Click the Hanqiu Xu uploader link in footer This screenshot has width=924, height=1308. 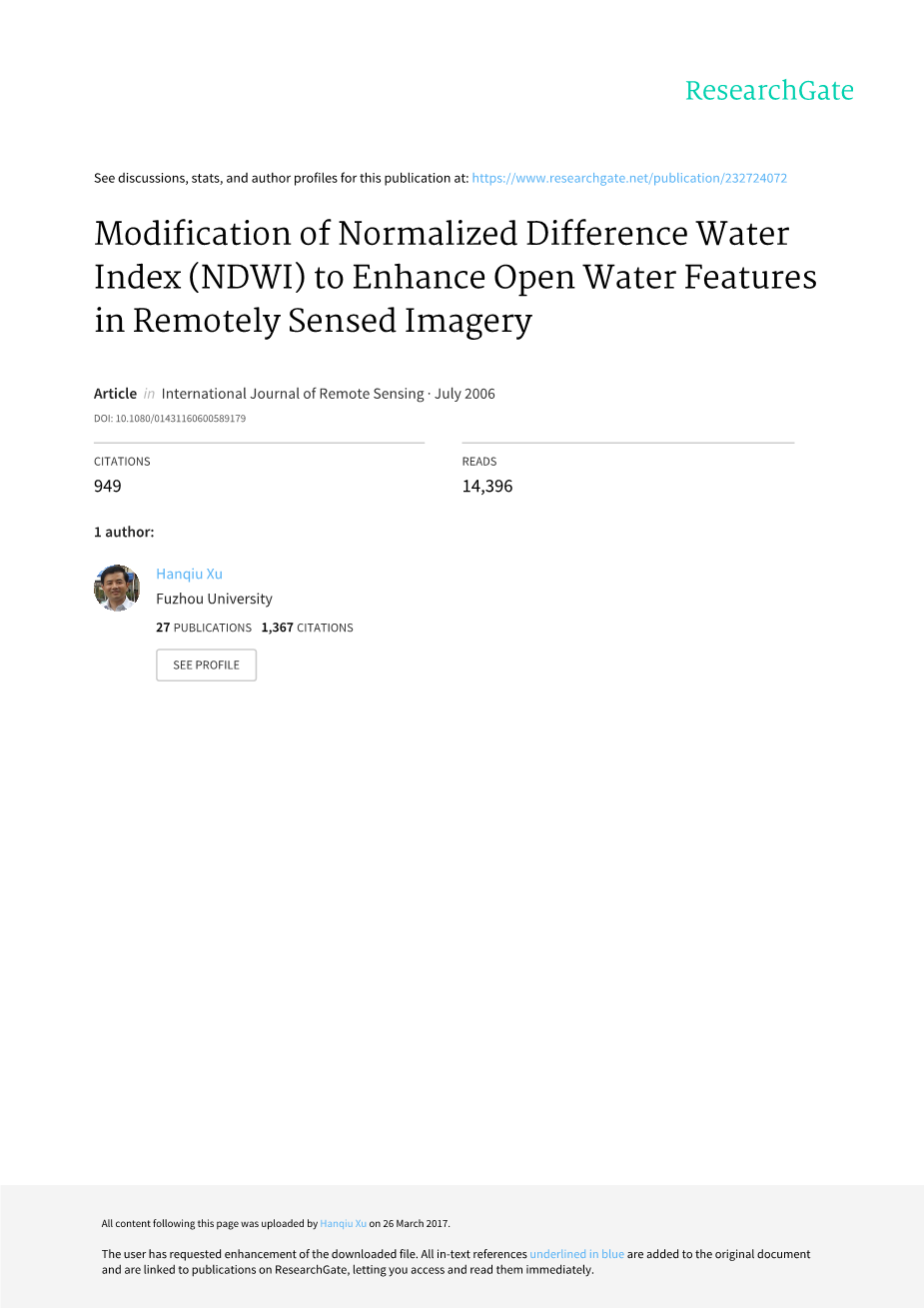pyautogui.click(x=343, y=1223)
